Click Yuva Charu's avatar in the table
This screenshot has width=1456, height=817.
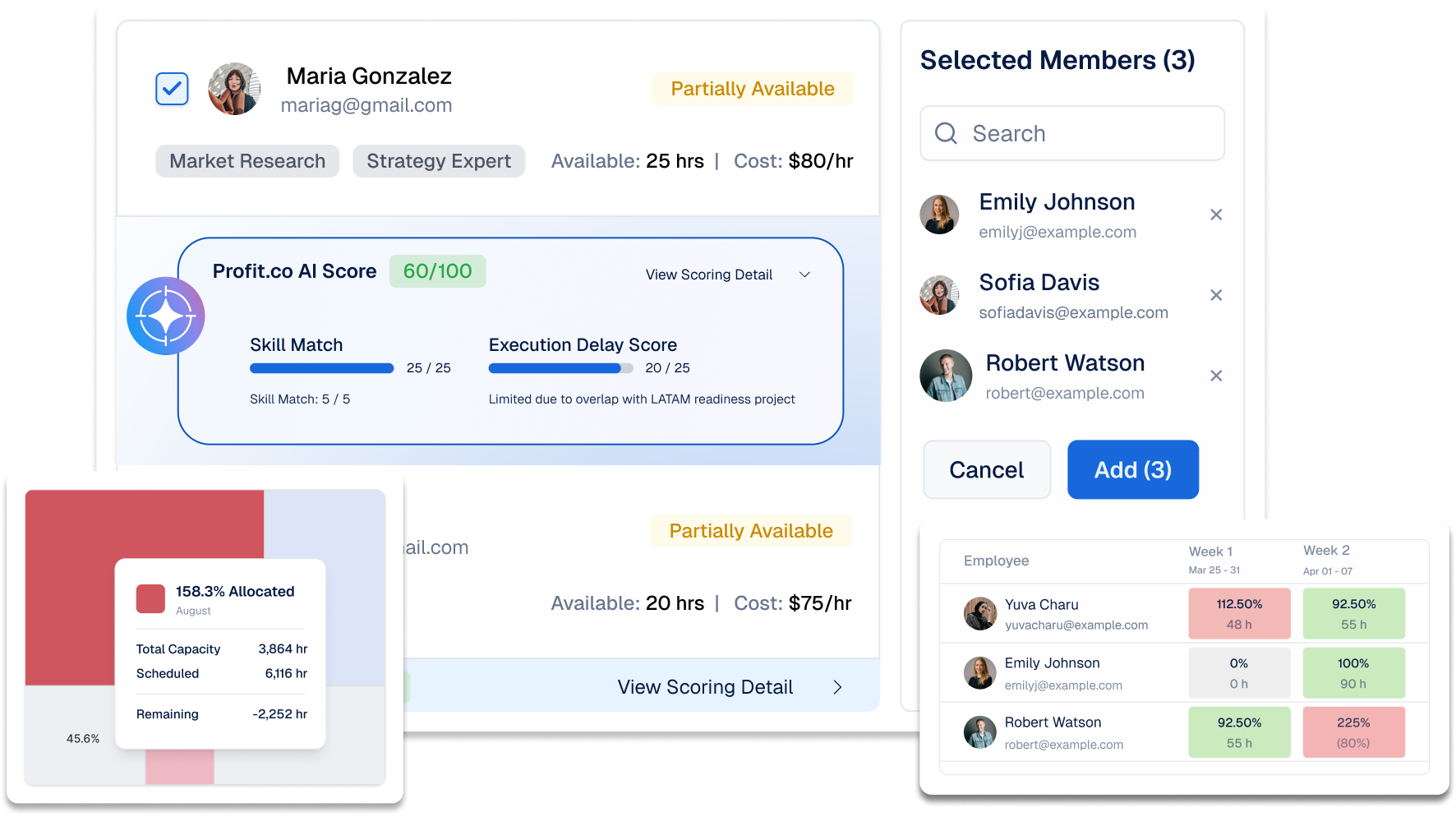pos(980,614)
